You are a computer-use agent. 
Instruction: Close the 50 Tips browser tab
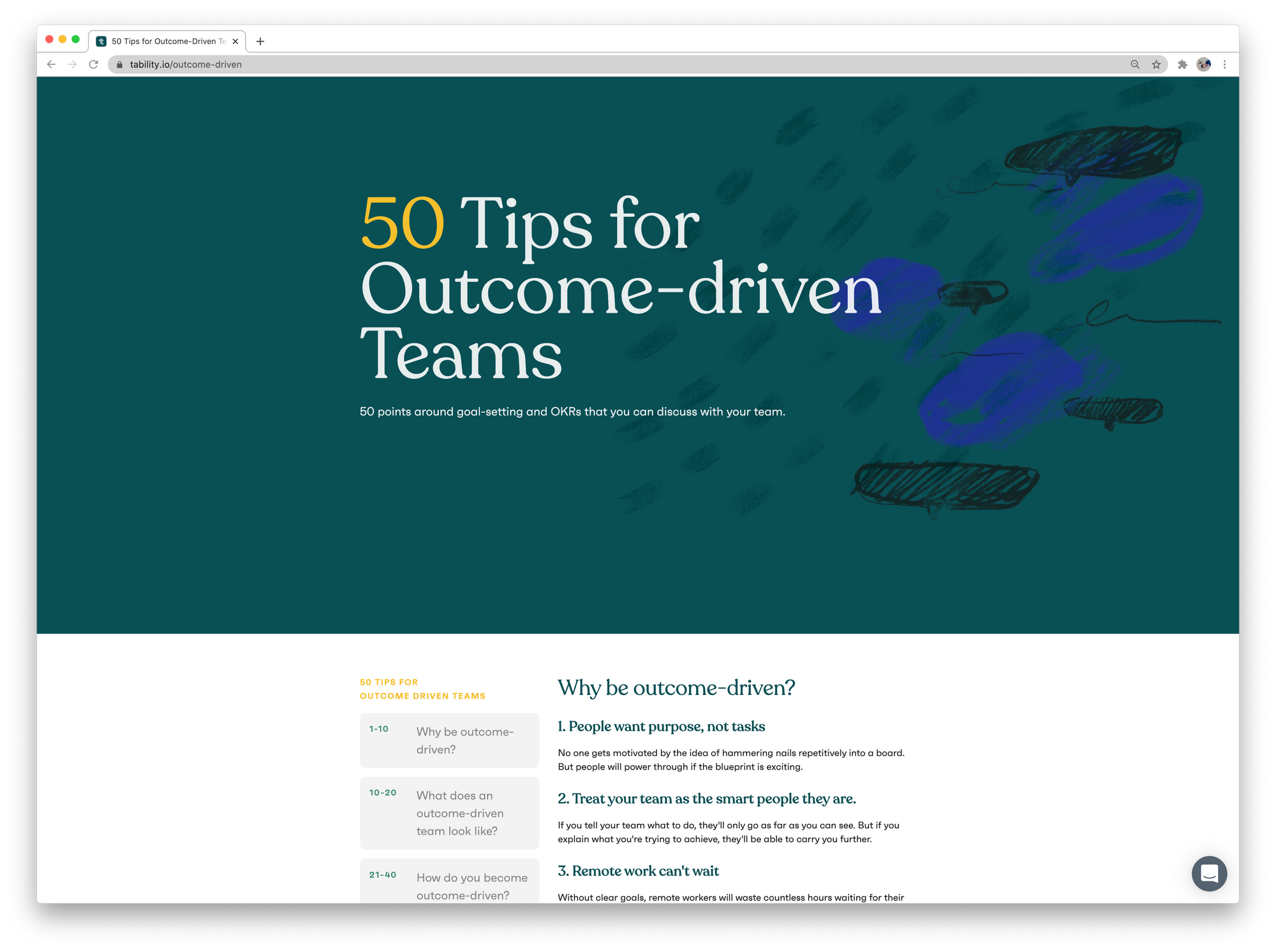point(235,41)
